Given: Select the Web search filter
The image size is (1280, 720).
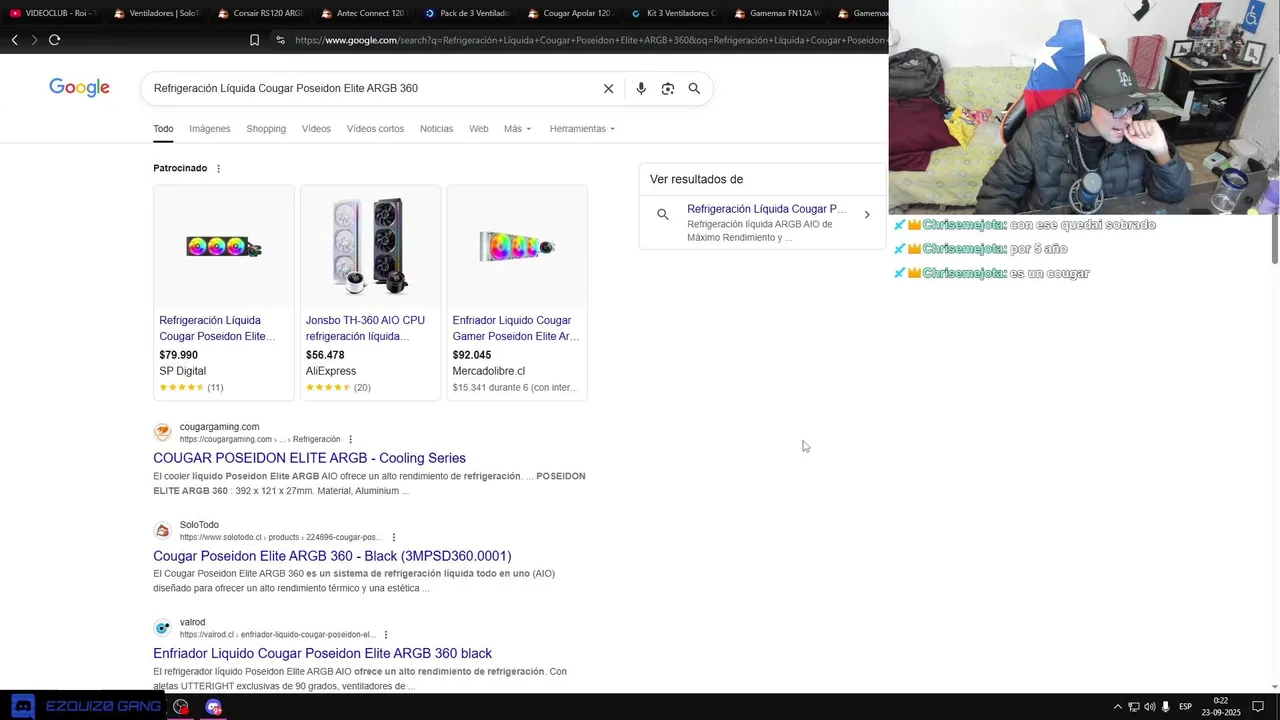Looking at the screenshot, I should pos(479,128).
